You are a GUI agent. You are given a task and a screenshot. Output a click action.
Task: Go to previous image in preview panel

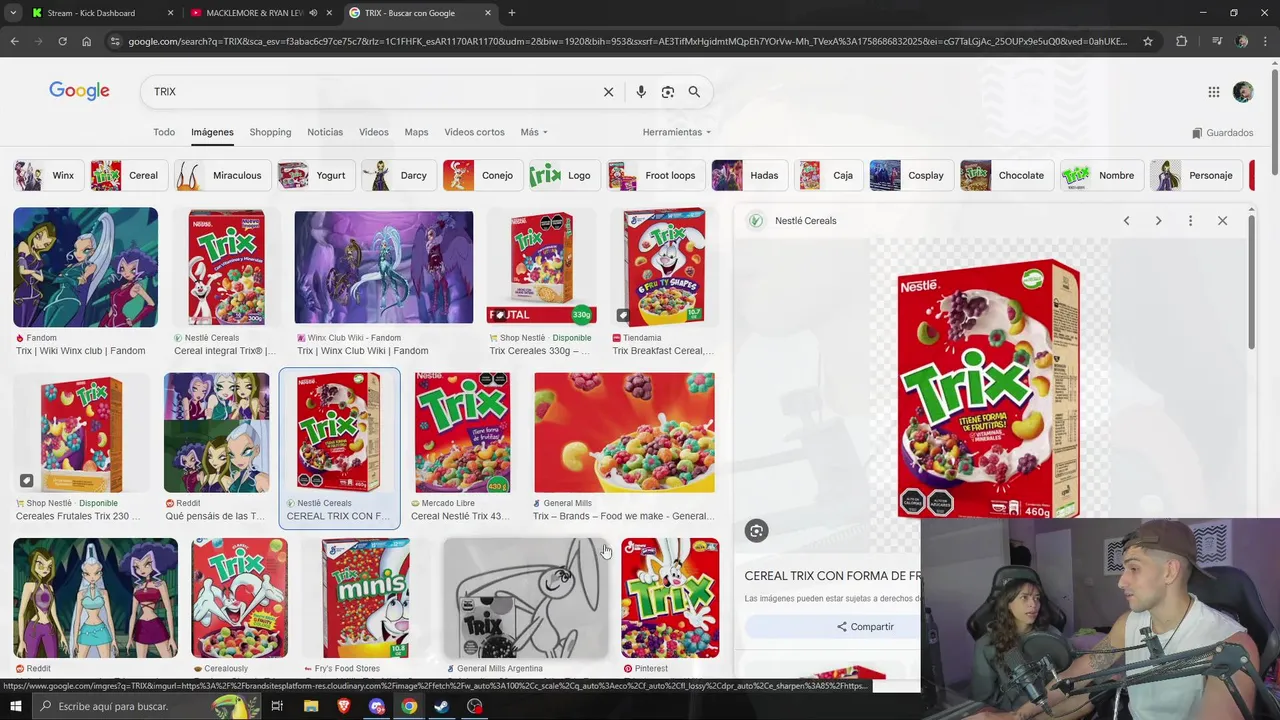pos(1126,221)
